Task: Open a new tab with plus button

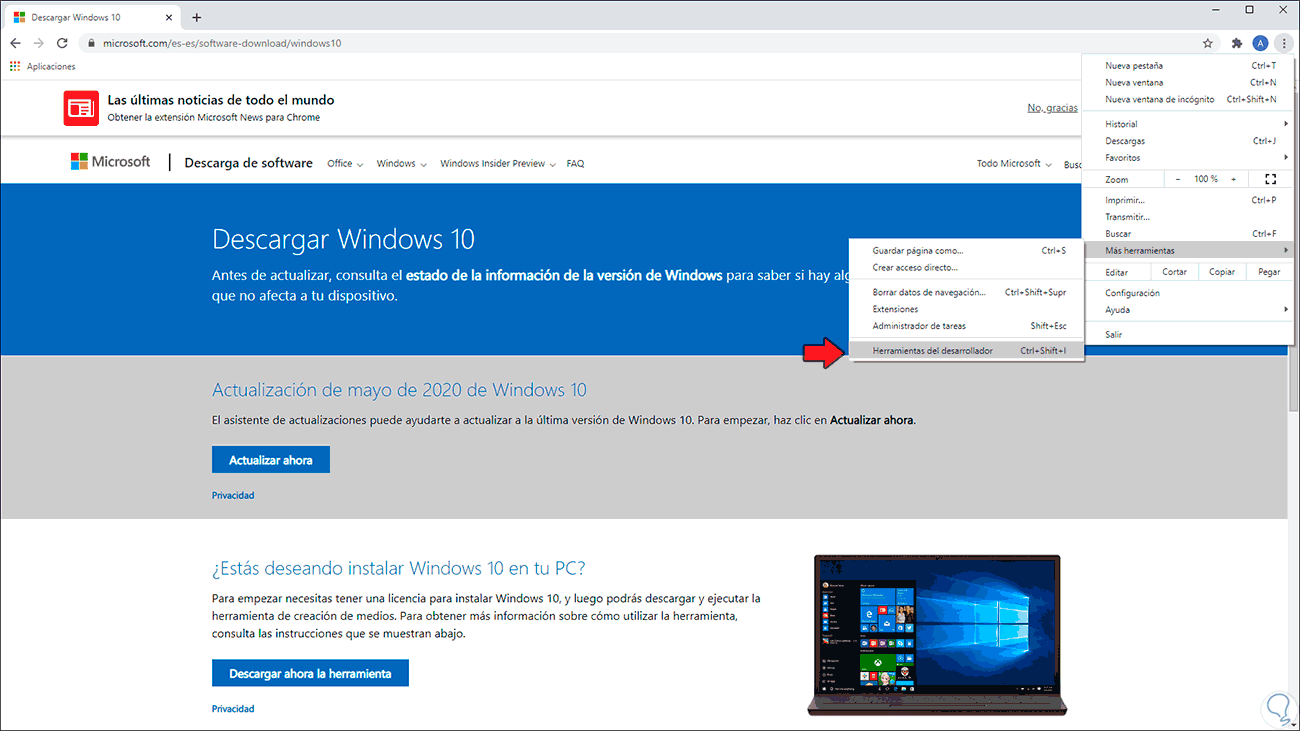Action: click(x=196, y=17)
